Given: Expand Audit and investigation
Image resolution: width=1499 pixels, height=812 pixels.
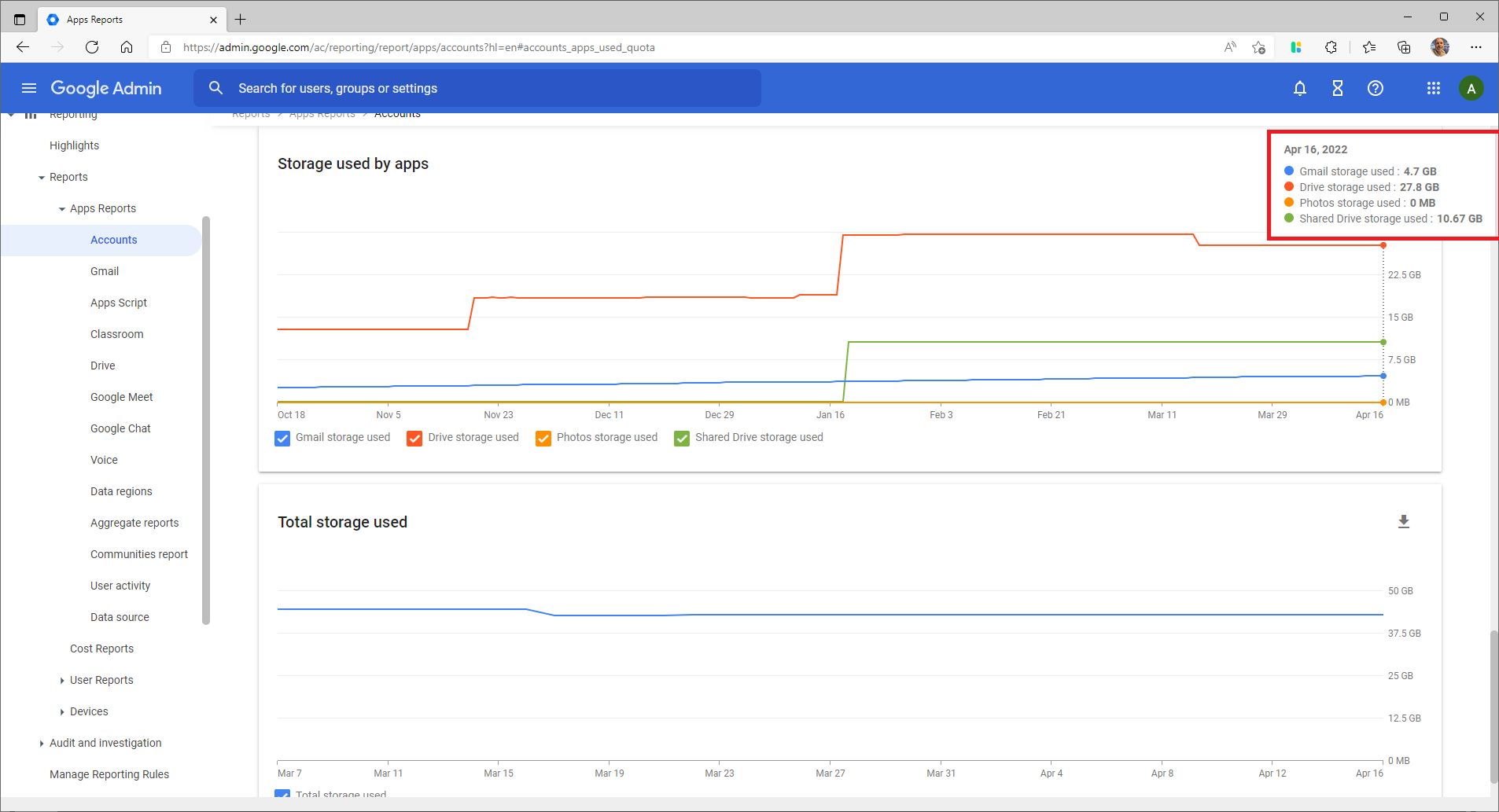Looking at the screenshot, I should [42, 743].
